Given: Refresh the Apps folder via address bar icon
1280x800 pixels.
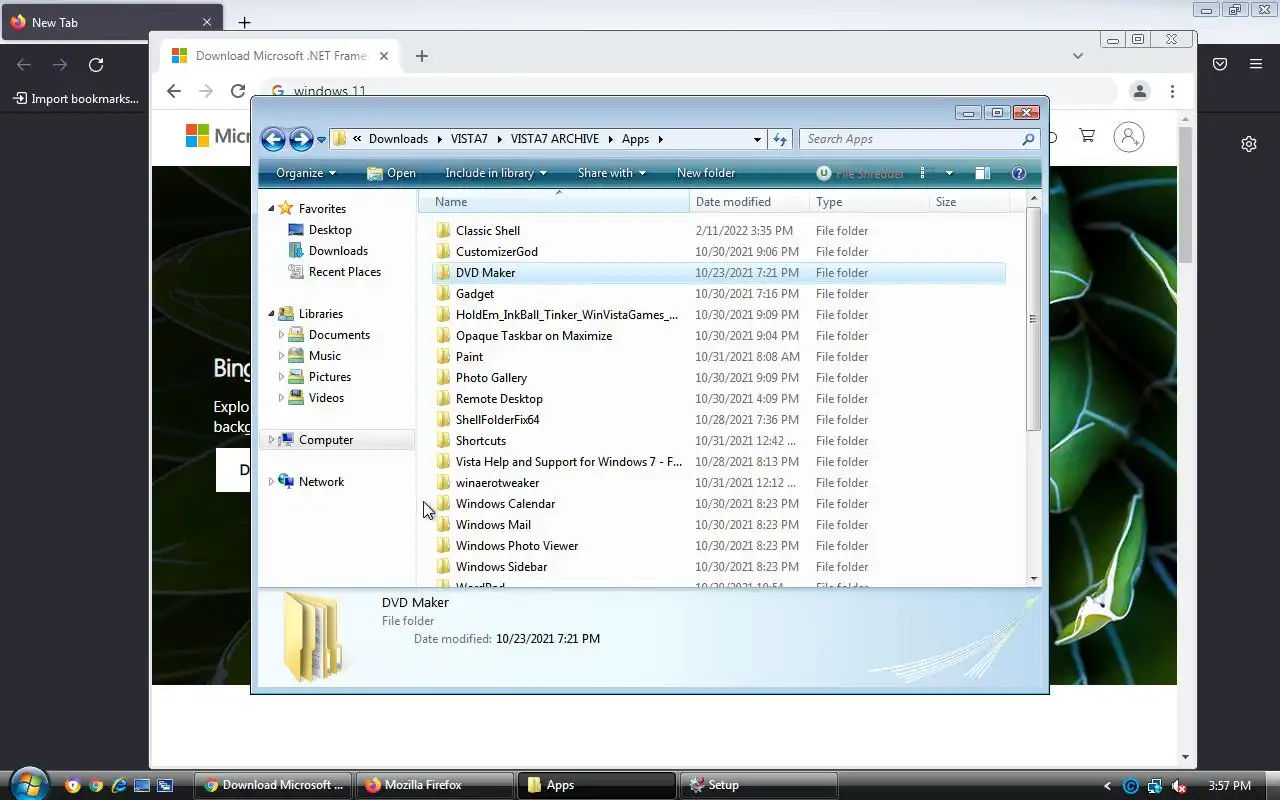Looking at the screenshot, I should 781,139.
